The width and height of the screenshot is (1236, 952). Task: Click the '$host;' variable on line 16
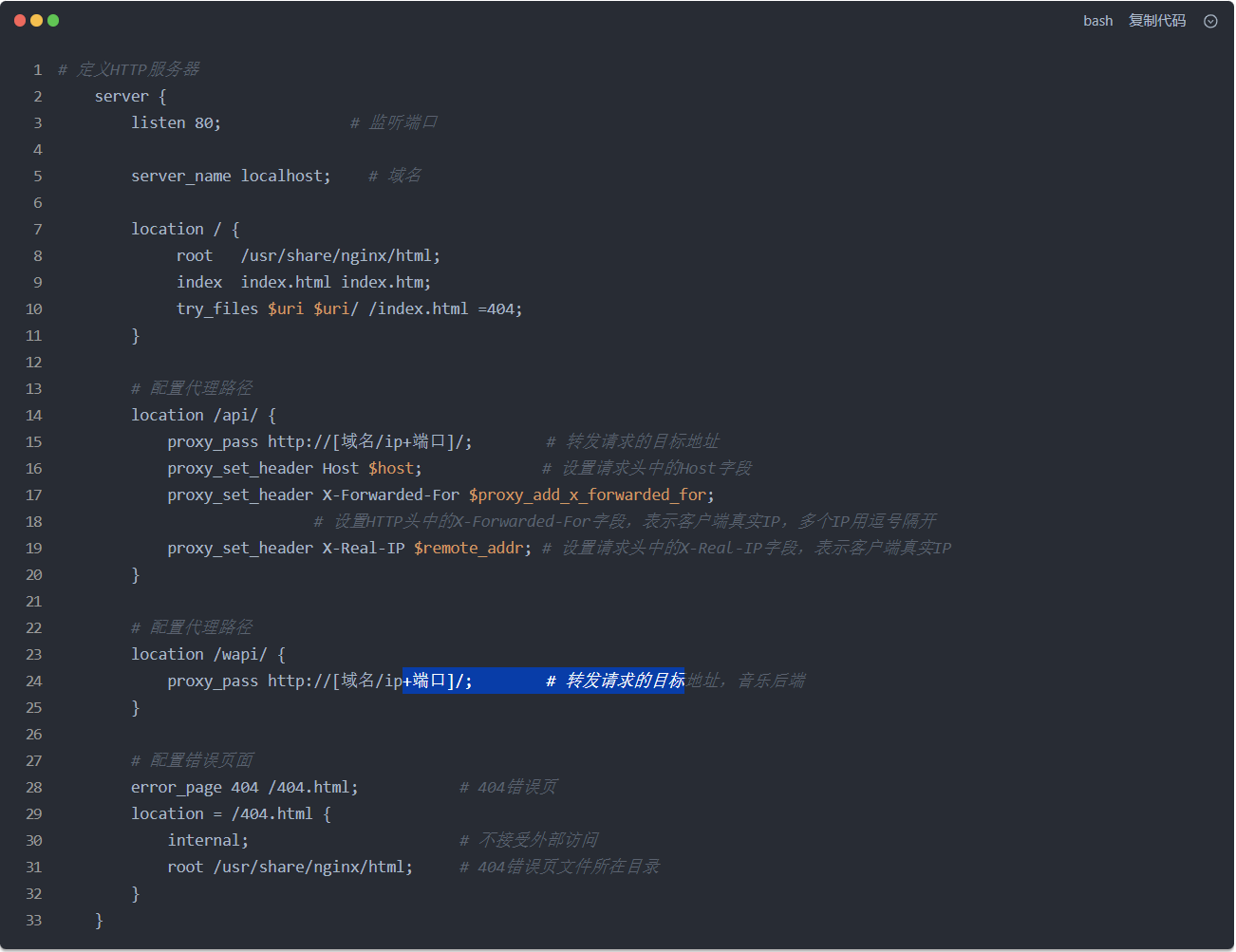pyautogui.click(x=395, y=468)
